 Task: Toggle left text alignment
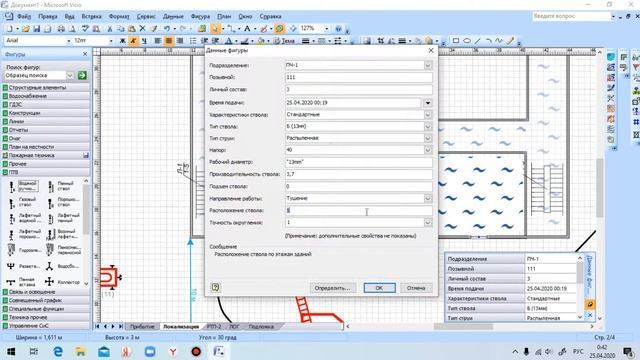[158, 41]
